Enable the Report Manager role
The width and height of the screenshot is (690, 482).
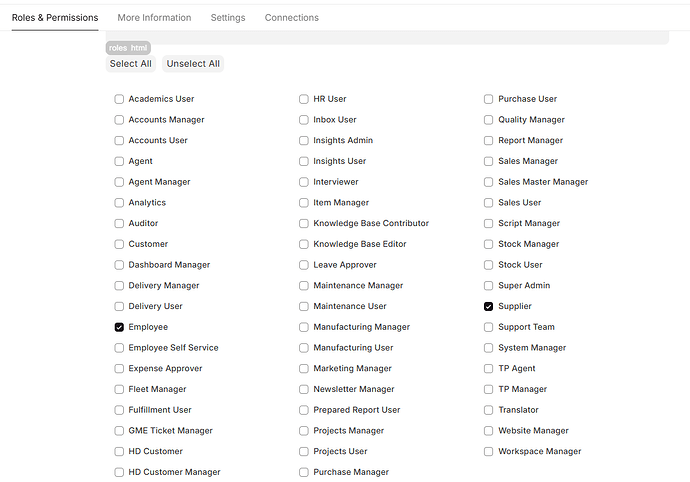(x=488, y=140)
